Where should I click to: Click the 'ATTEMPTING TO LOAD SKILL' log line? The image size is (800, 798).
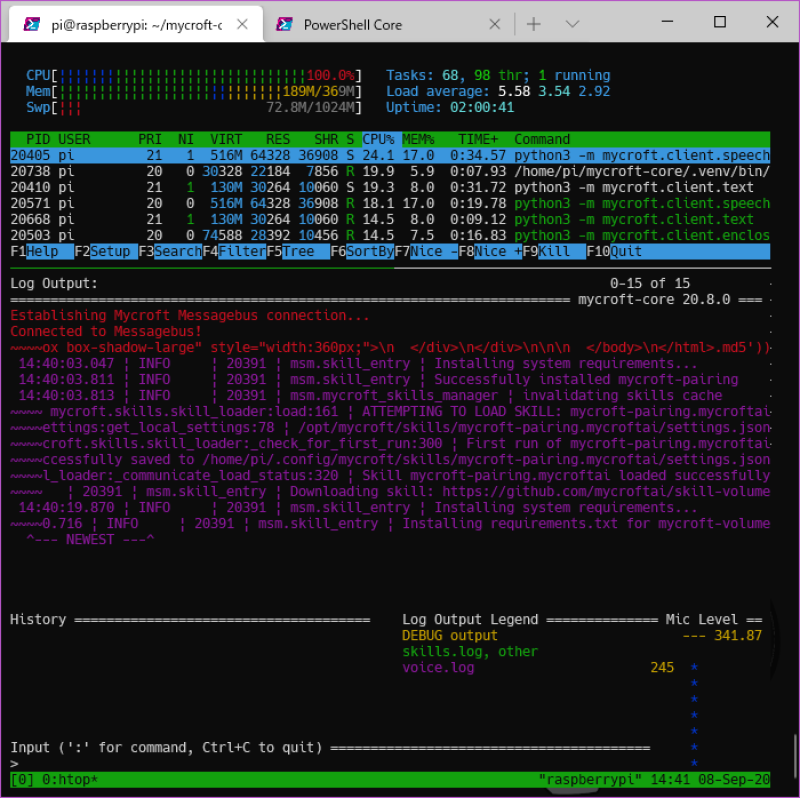pyautogui.click(x=390, y=411)
